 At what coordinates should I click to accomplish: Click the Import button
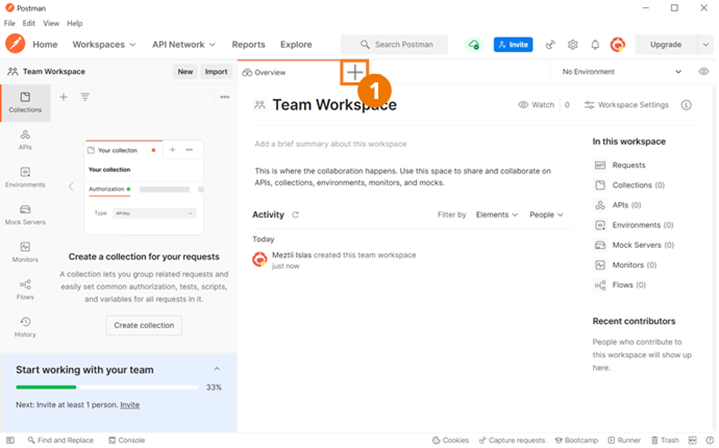[216, 72]
